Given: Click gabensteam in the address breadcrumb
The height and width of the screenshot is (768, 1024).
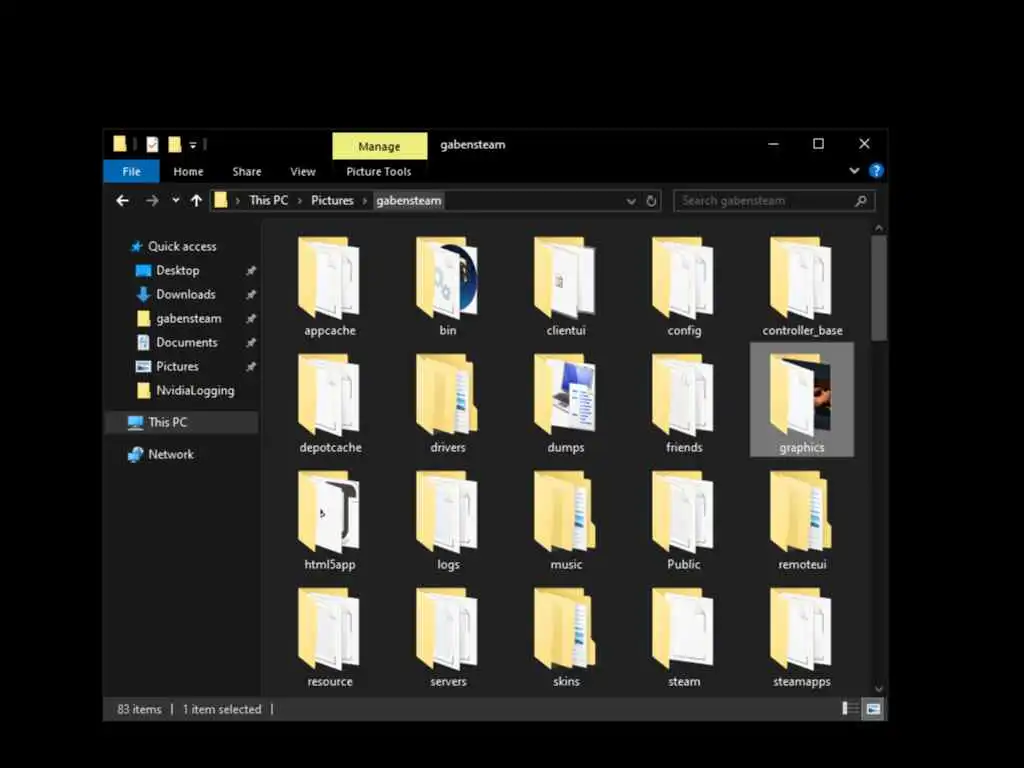Looking at the screenshot, I should pos(409,200).
